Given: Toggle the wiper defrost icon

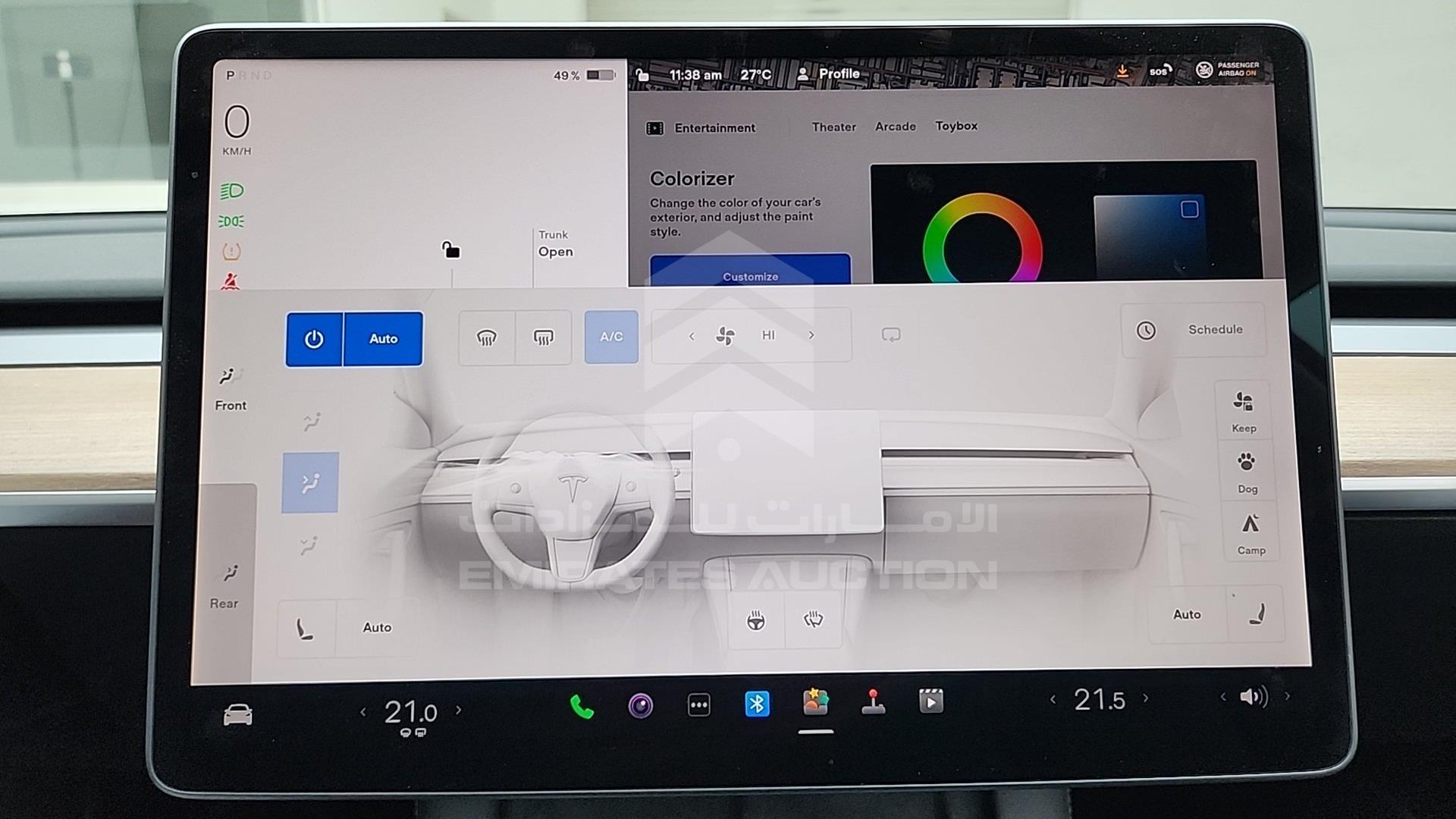Looking at the screenshot, I should pos(813,620).
